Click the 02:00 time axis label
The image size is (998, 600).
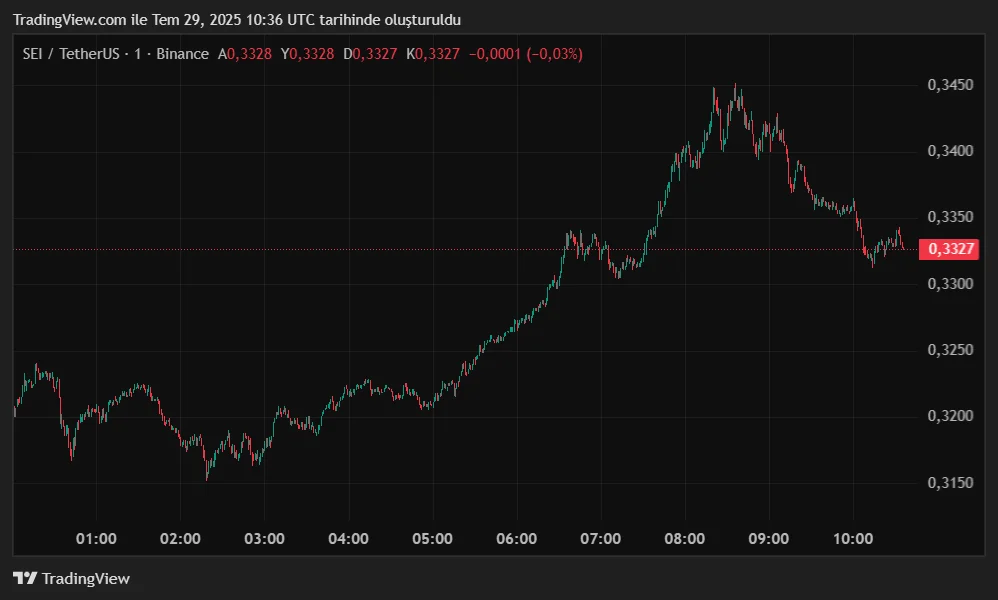coord(180,539)
